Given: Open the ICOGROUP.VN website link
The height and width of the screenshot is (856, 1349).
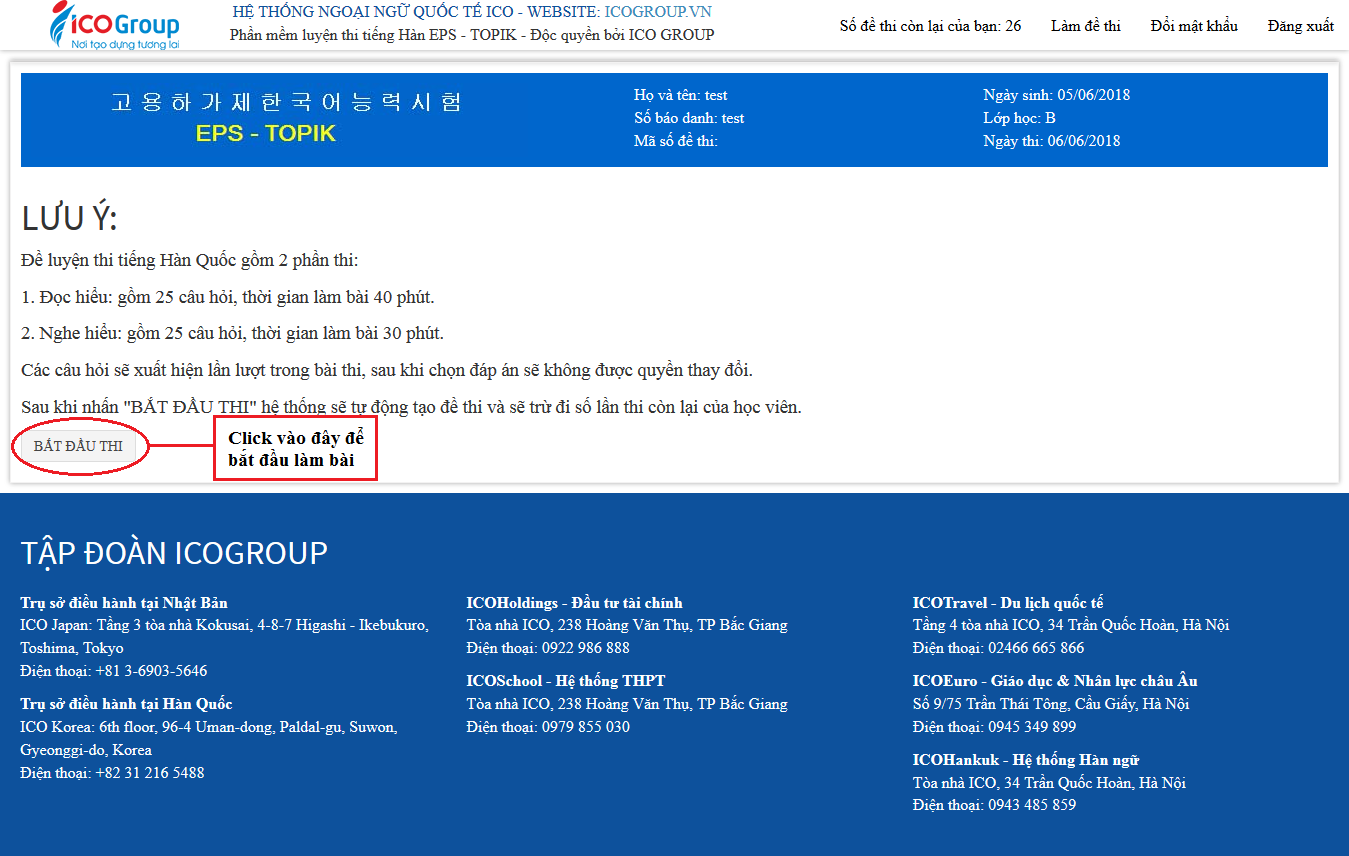Looking at the screenshot, I should 658,12.
